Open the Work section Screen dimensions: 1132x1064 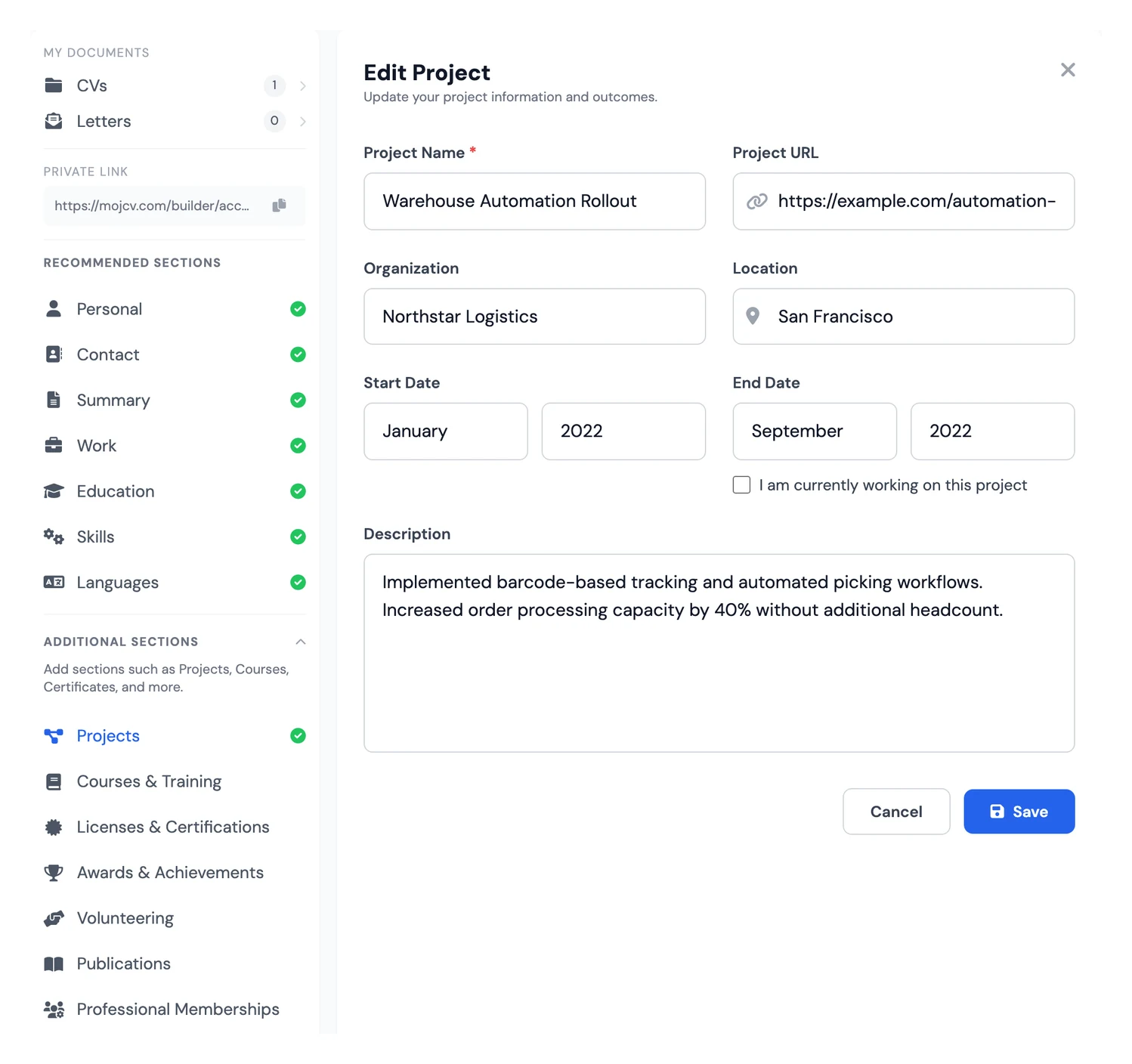[x=175, y=446]
